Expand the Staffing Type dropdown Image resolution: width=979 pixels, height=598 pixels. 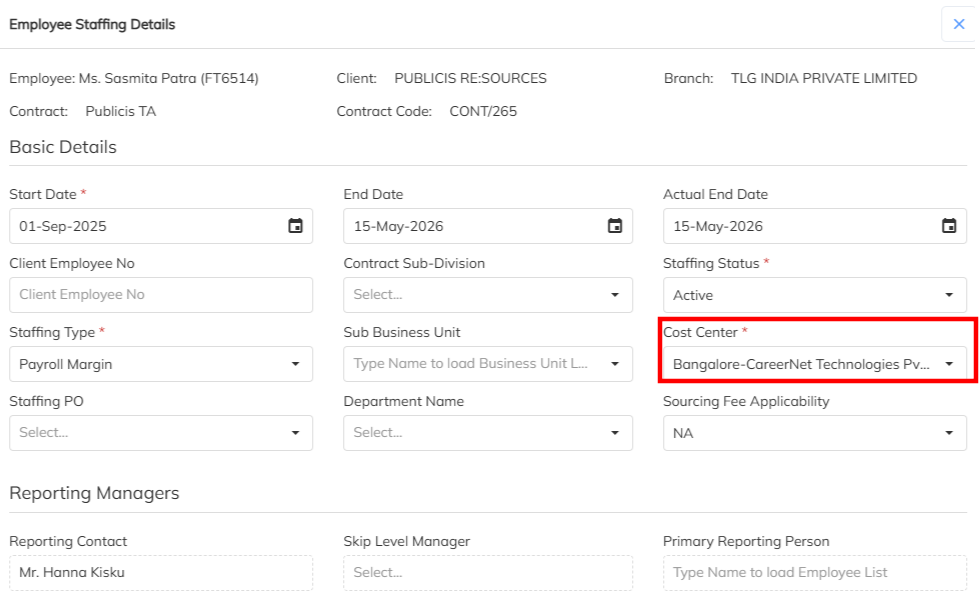pos(295,364)
